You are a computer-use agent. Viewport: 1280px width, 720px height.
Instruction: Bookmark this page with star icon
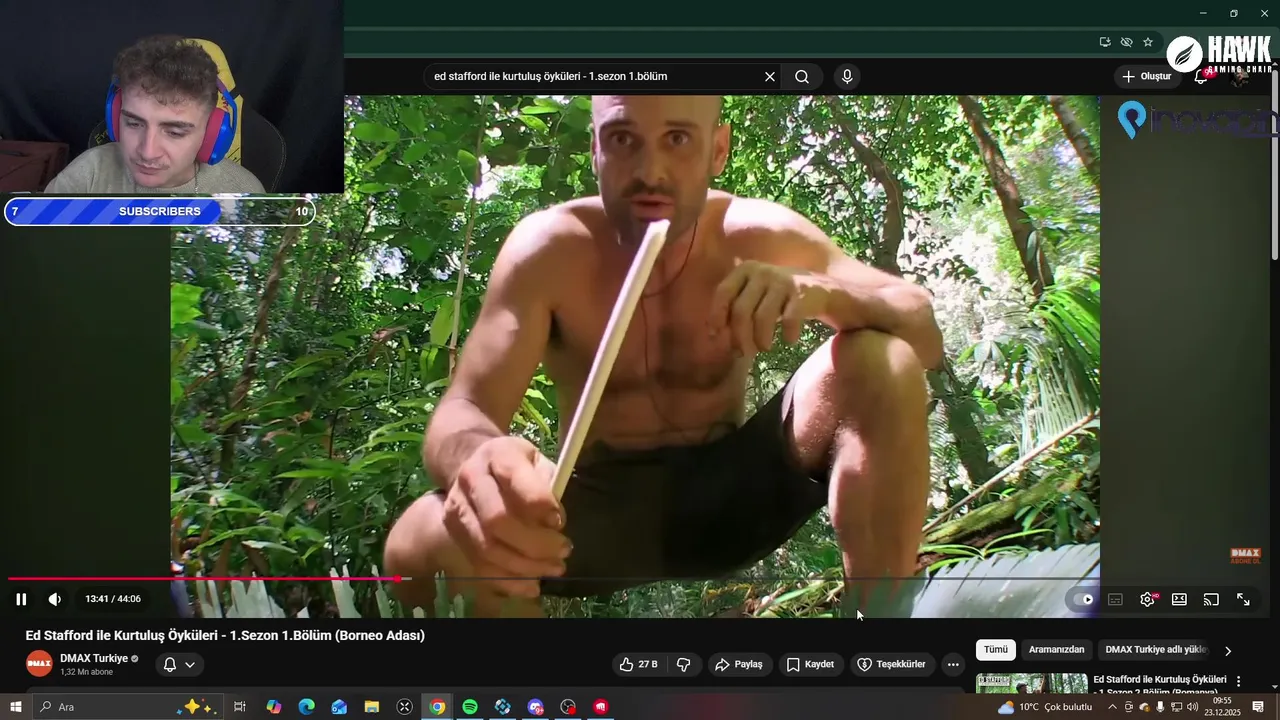(1148, 42)
